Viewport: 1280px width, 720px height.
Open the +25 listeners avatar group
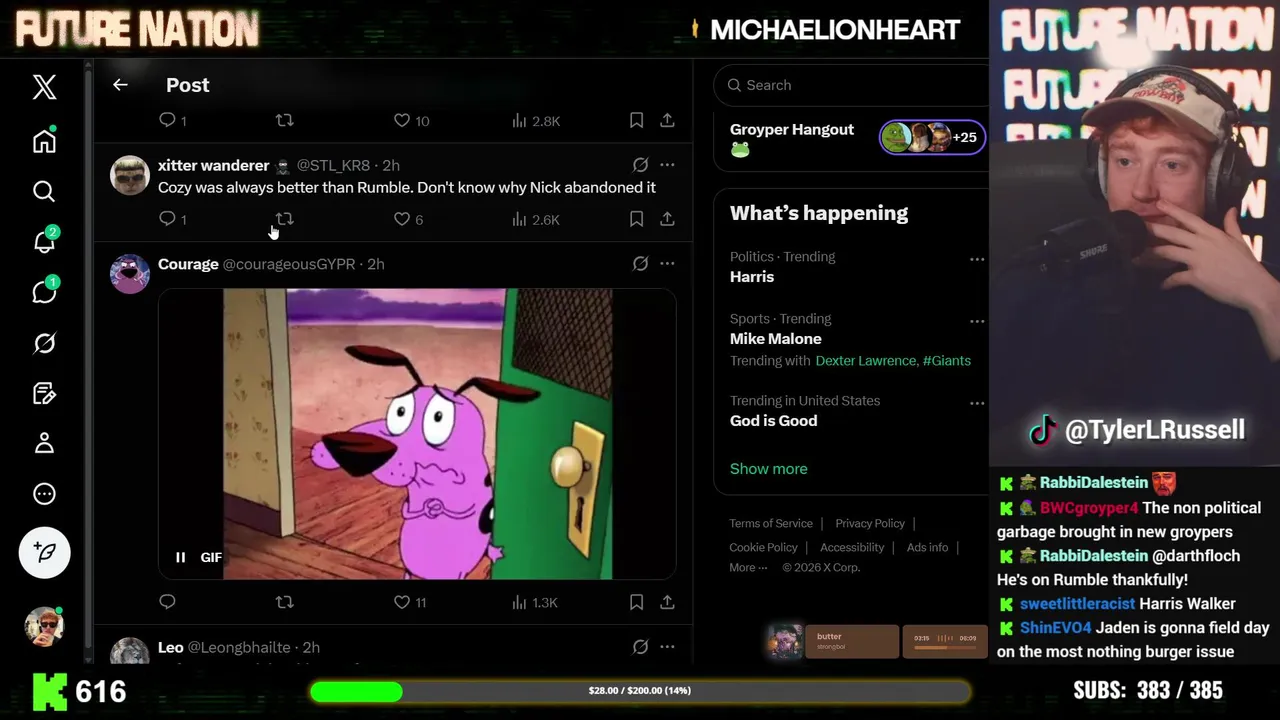[x=932, y=137]
